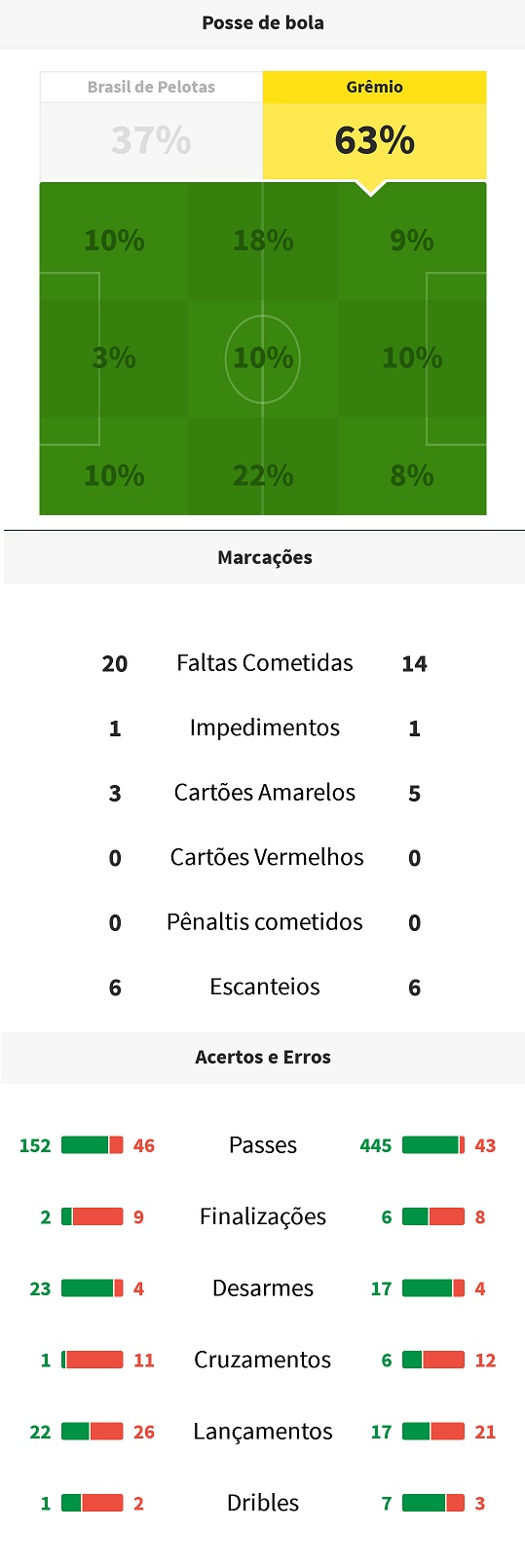Viewport: 525px width, 1568px height.
Task: Click Brasil de Pelotas Cruzamentos bar
Action: tap(93, 1360)
